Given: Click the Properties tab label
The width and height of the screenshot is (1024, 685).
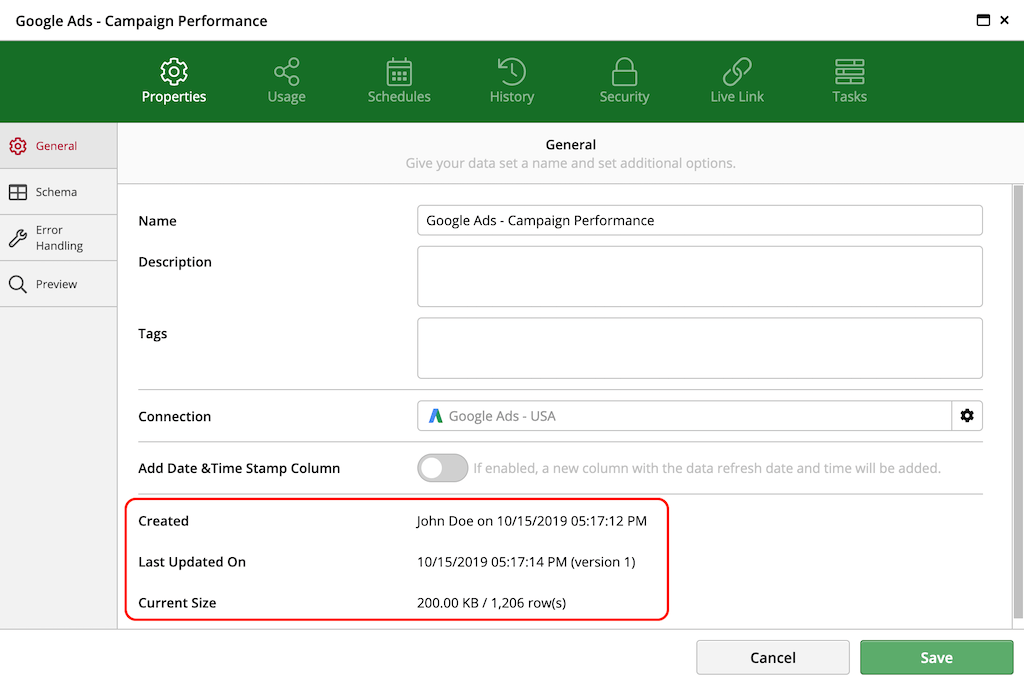Looking at the screenshot, I should coord(174,97).
